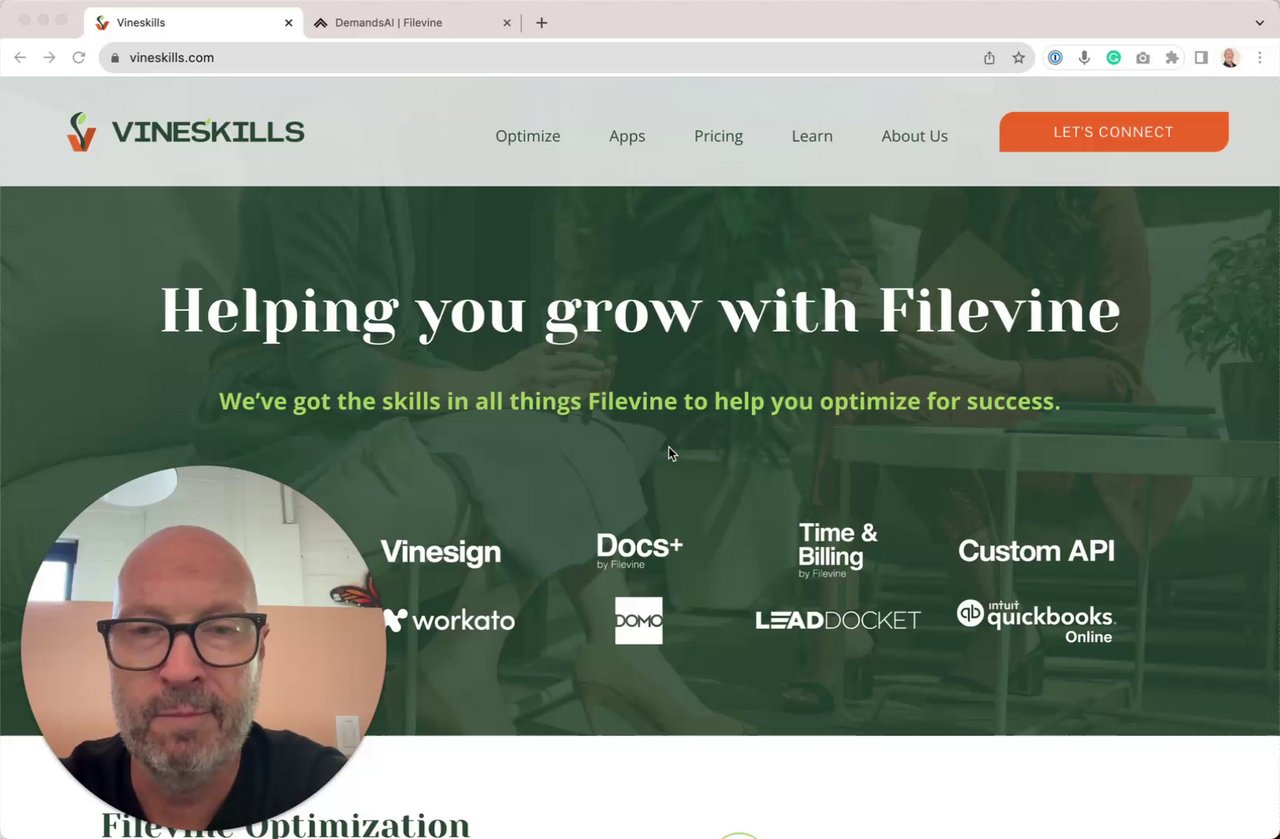Click the Vineskills logo
This screenshot has width=1280, height=839.
185,131
